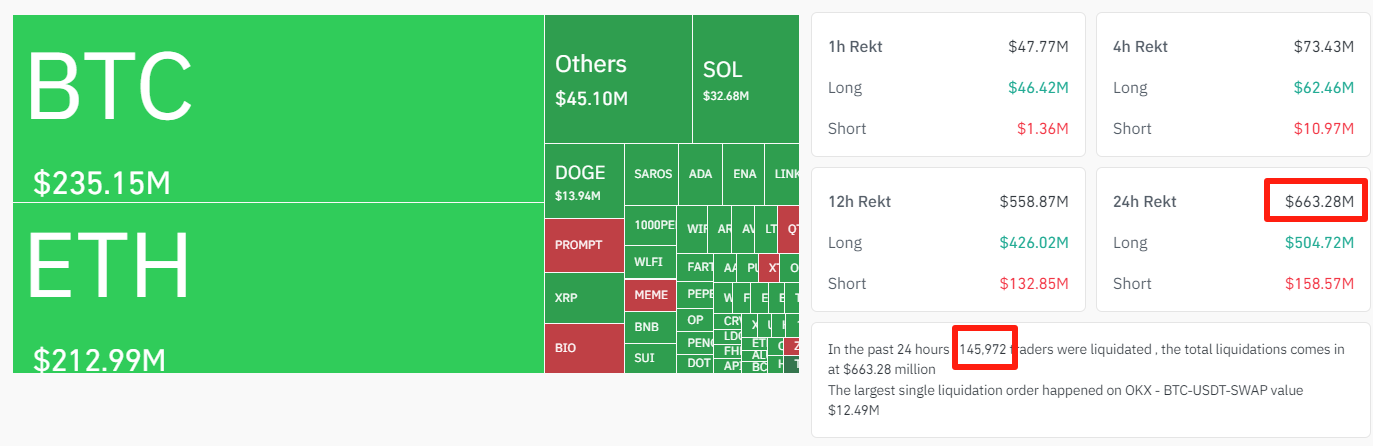Click the 1h Rekt card title
The height and width of the screenshot is (446, 1373).
pyautogui.click(x=855, y=46)
